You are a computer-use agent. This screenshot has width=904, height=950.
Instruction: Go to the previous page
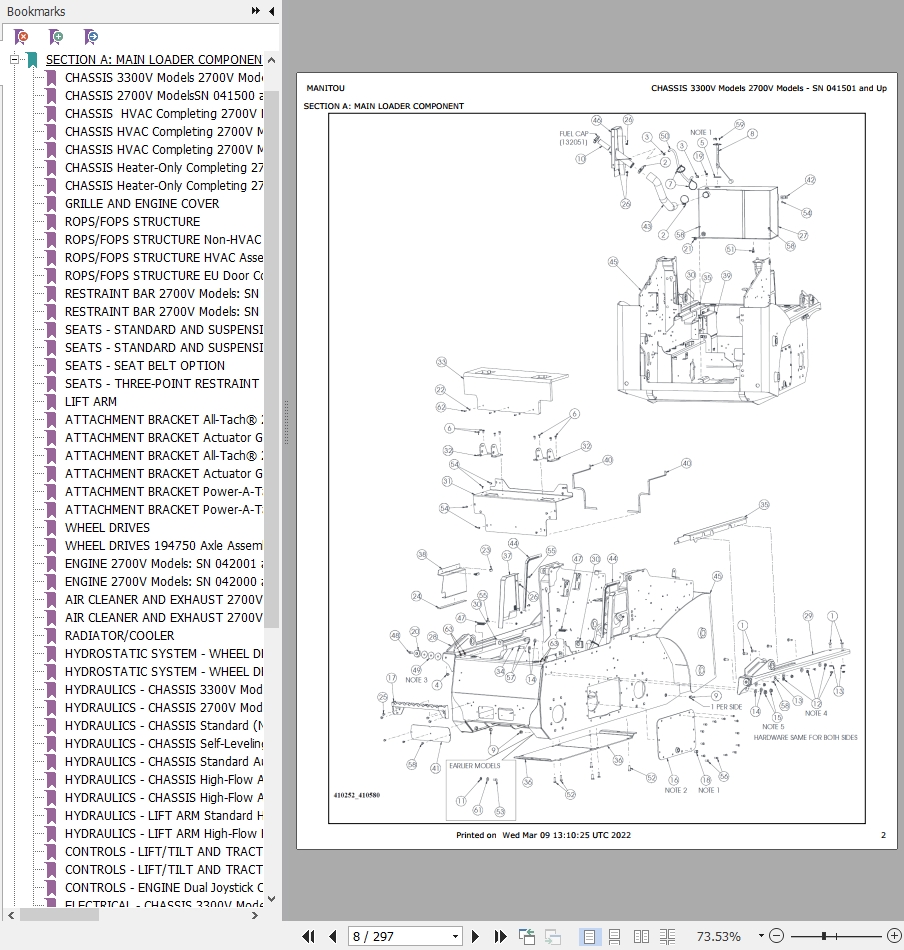(333, 937)
